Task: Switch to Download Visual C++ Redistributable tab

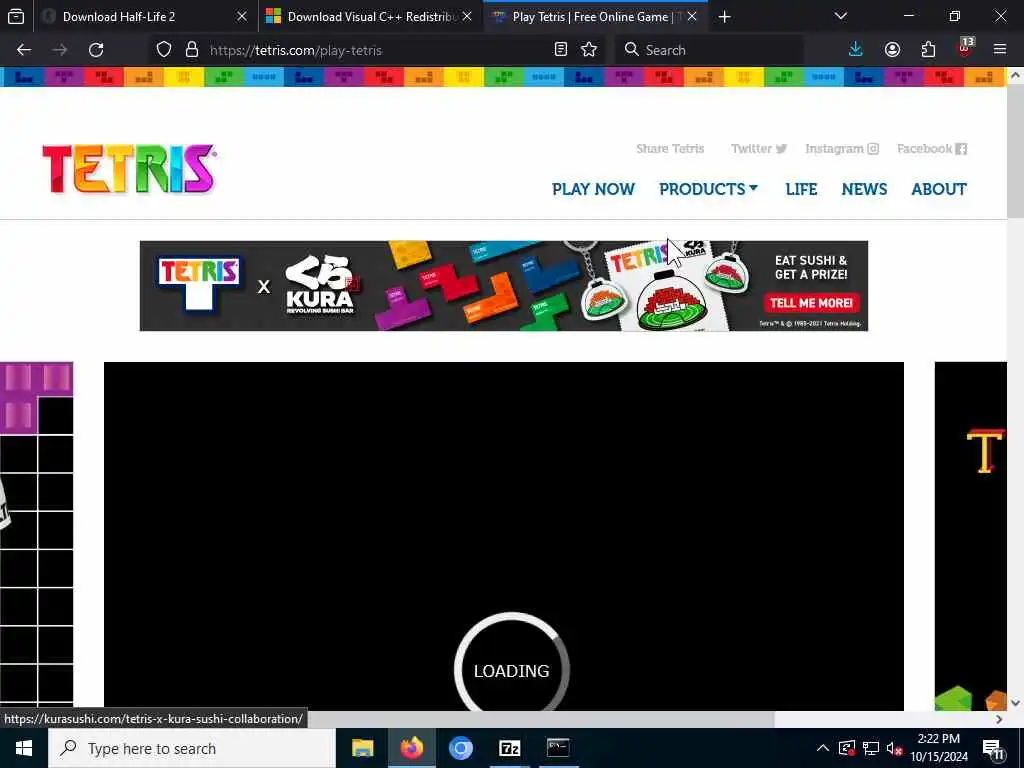Action: pyautogui.click(x=370, y=16)
